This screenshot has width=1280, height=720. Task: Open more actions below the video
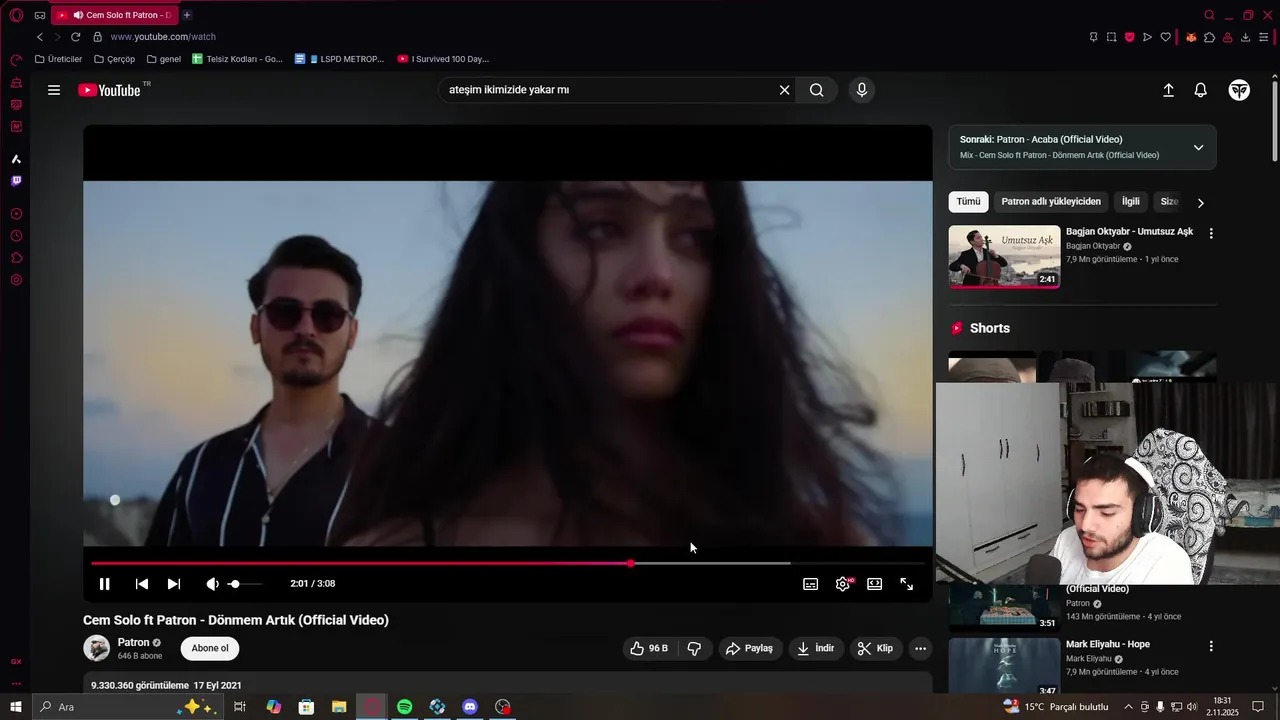click(x=921, y=648)
